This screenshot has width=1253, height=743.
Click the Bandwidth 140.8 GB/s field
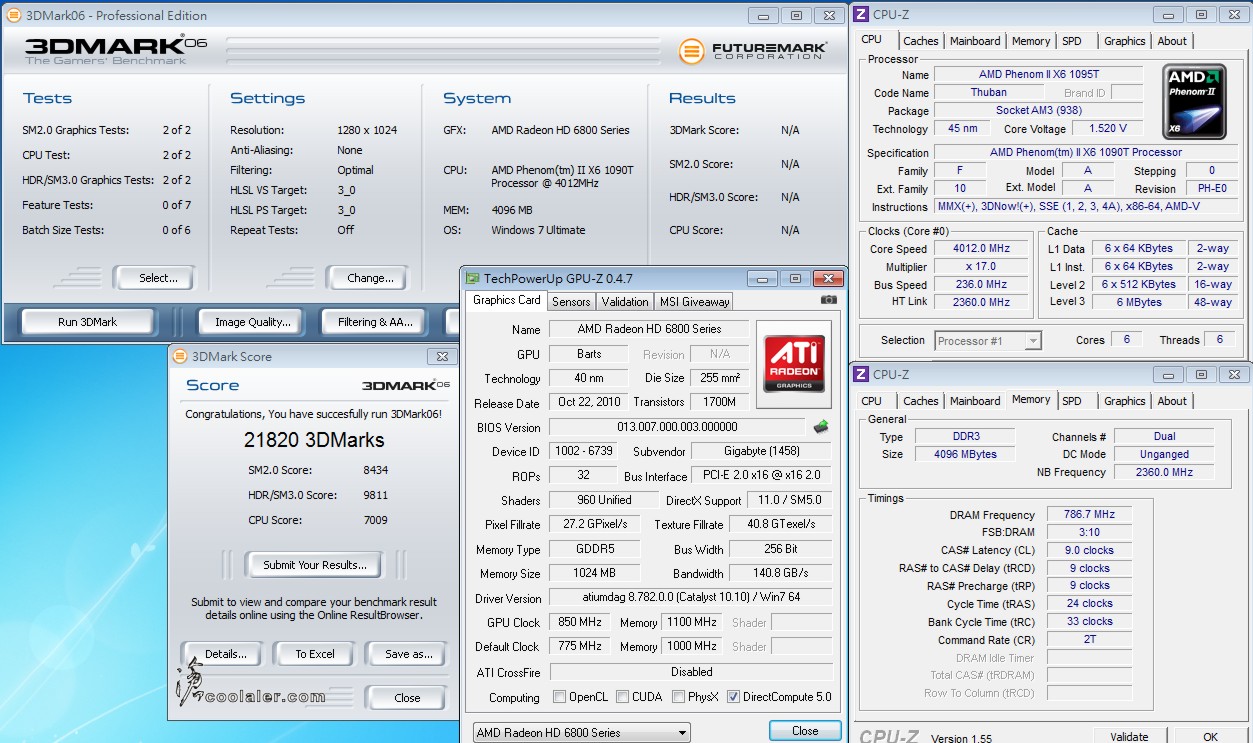click(781, 574)
